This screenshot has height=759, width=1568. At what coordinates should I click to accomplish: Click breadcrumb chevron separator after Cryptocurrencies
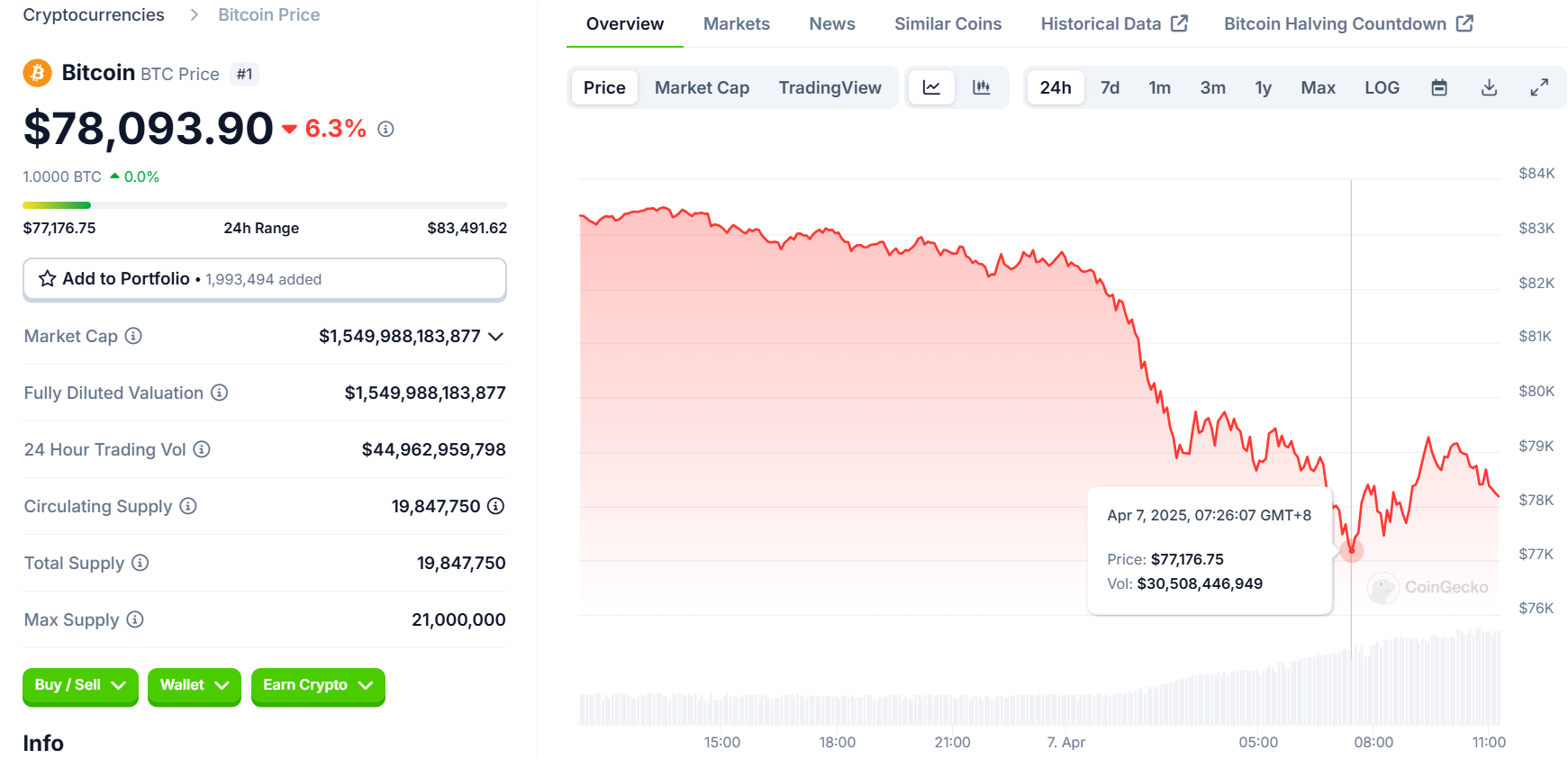click(194, 15)
